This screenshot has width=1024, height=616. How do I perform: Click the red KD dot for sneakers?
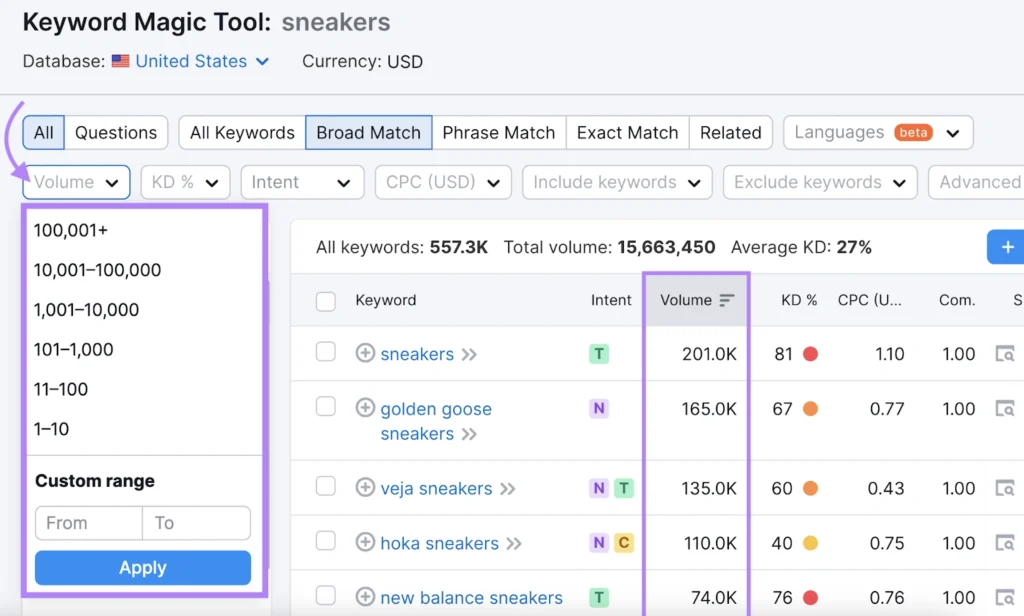[x=810, y=354]
